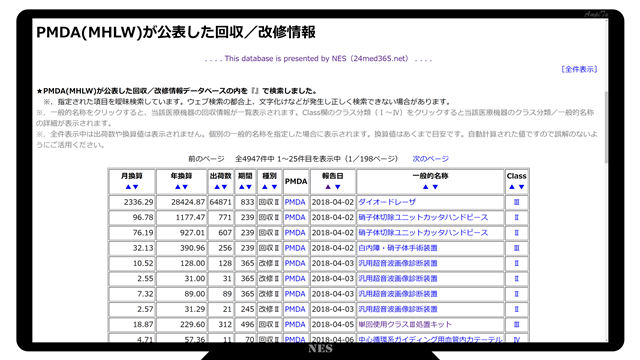Sort 一般的名称 column ascending arrow
The width and height of the screenshot is (640, 360).
(x=425, y=187)
